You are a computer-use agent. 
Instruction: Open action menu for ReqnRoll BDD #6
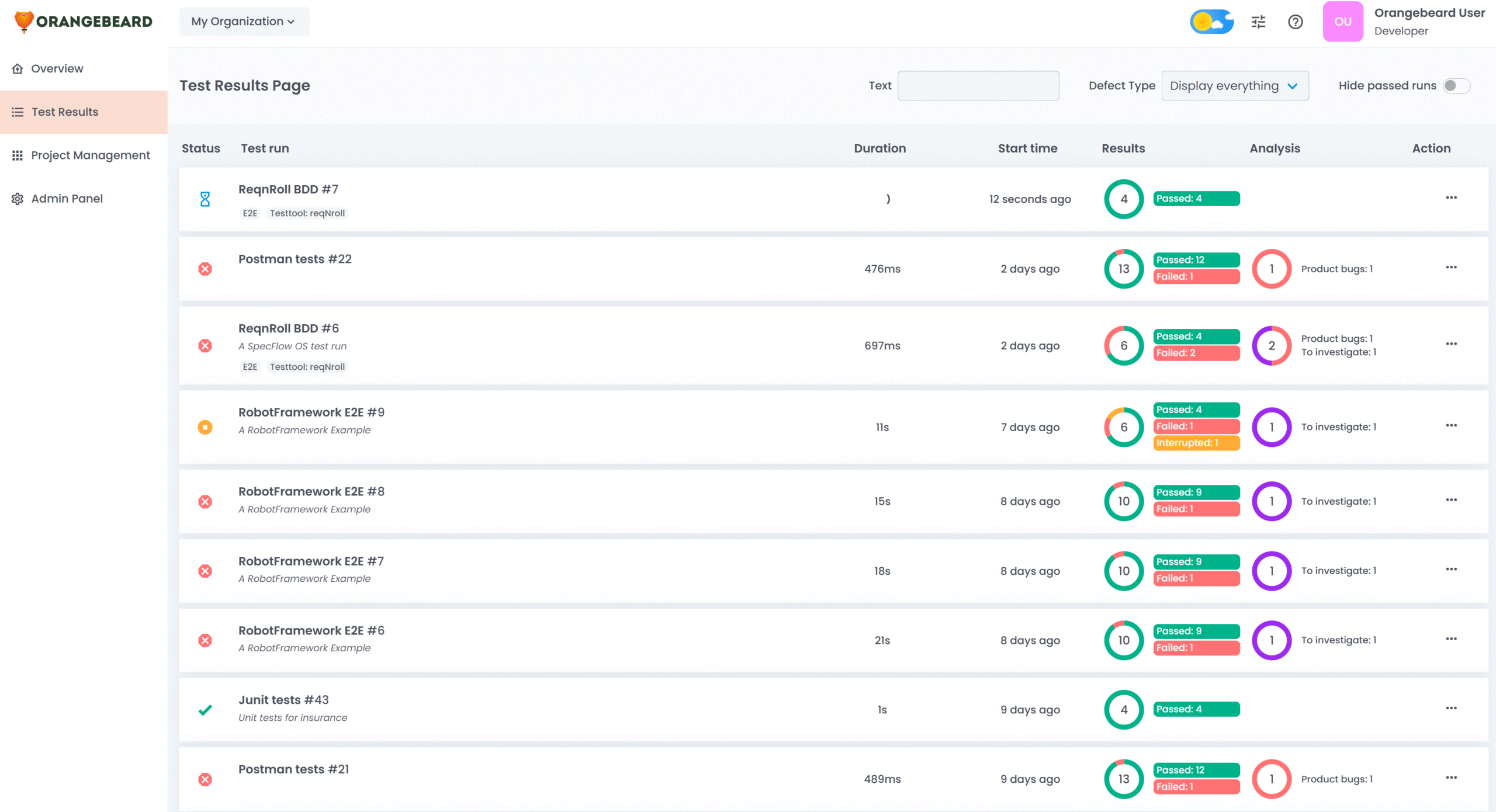click(1451, 344)
